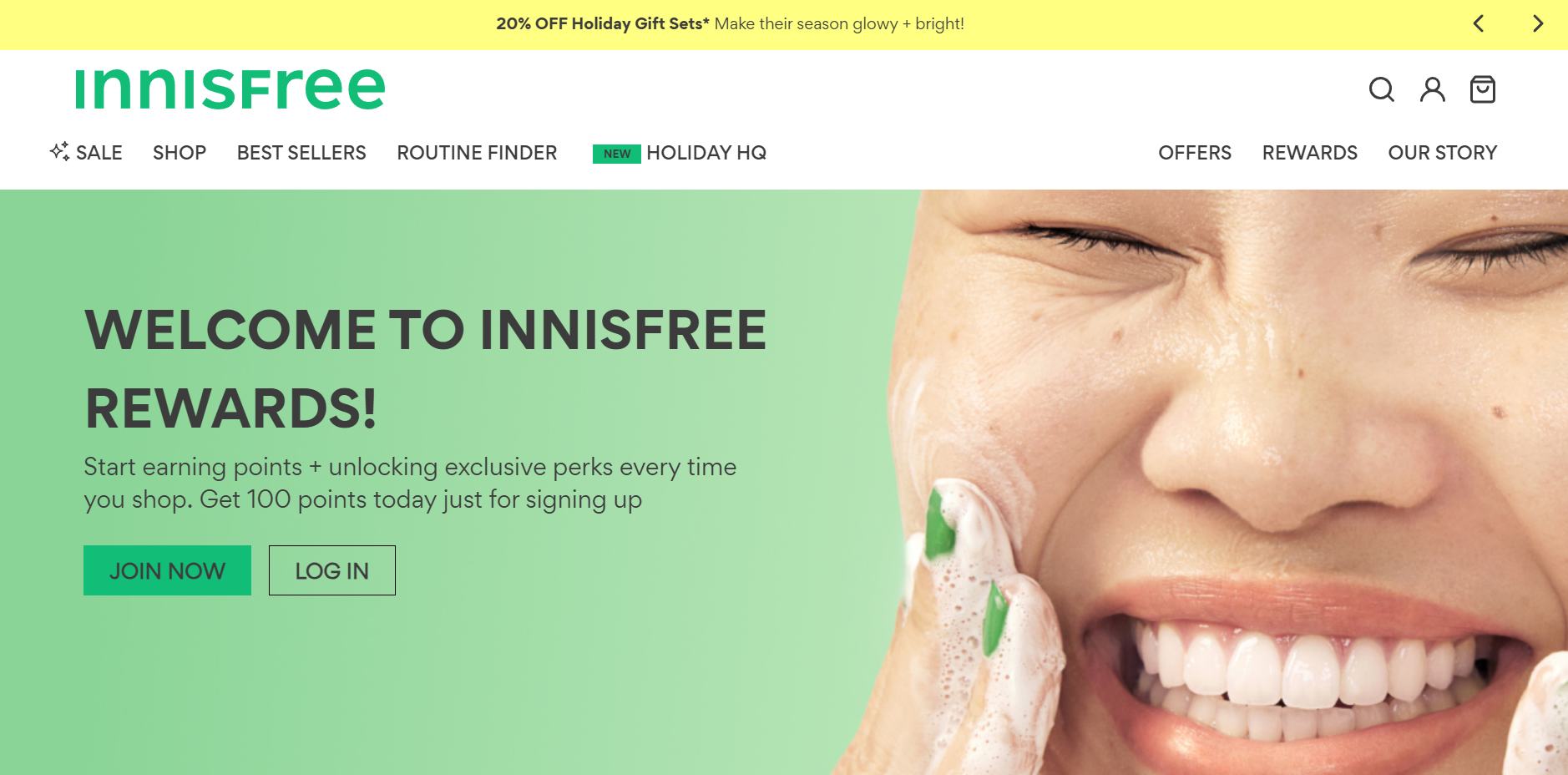Click the innisfree logo

(x=230, y=89)
